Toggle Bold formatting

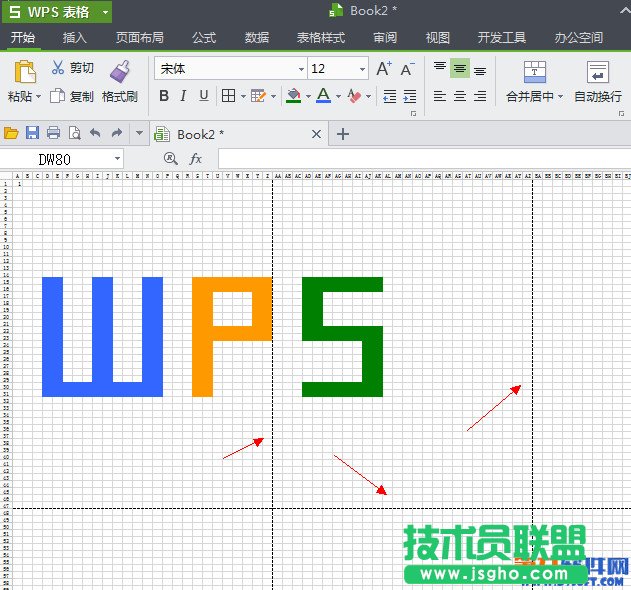point(164,96)
